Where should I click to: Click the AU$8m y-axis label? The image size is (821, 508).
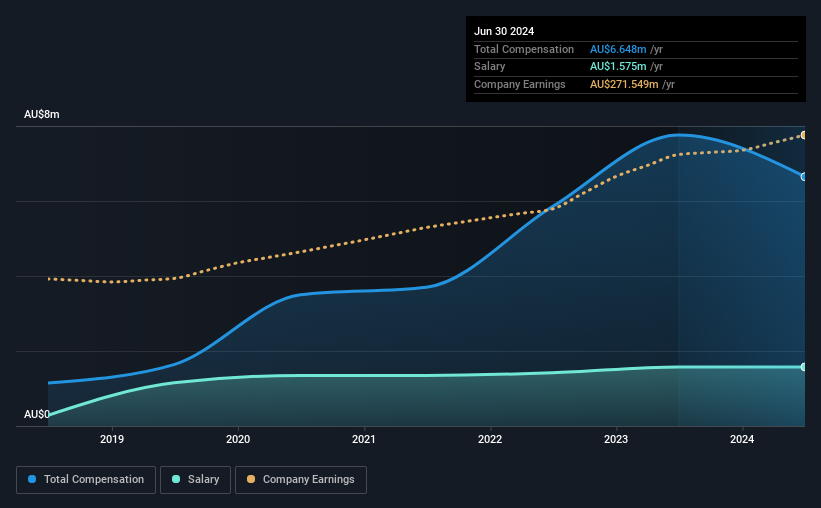(42, 115)
